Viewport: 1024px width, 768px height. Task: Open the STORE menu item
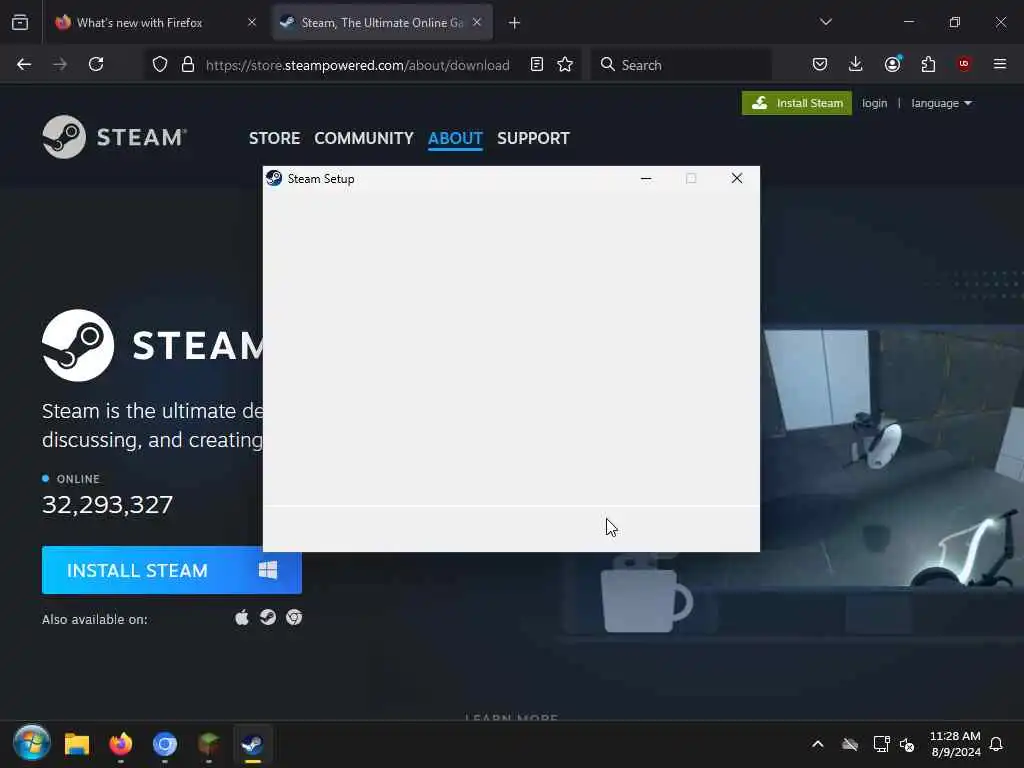point(274,138)
